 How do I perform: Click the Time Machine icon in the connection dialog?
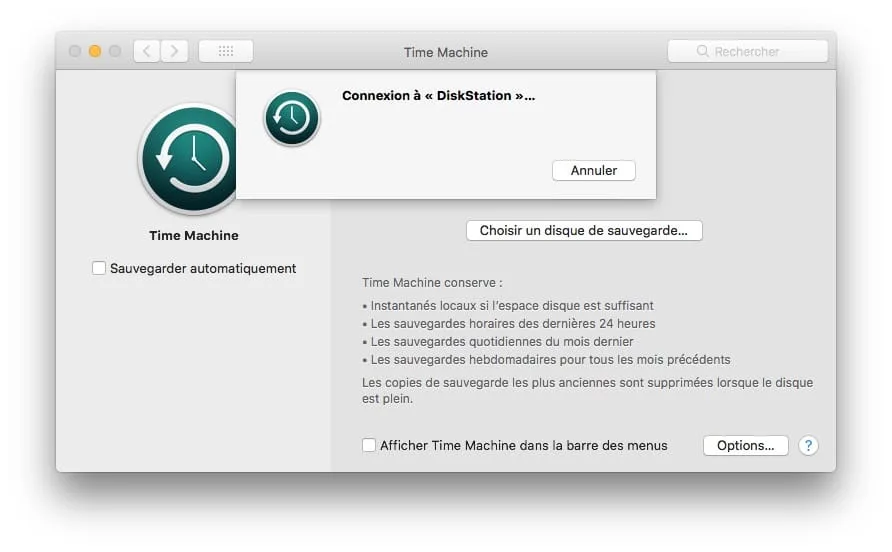(292, 118)
